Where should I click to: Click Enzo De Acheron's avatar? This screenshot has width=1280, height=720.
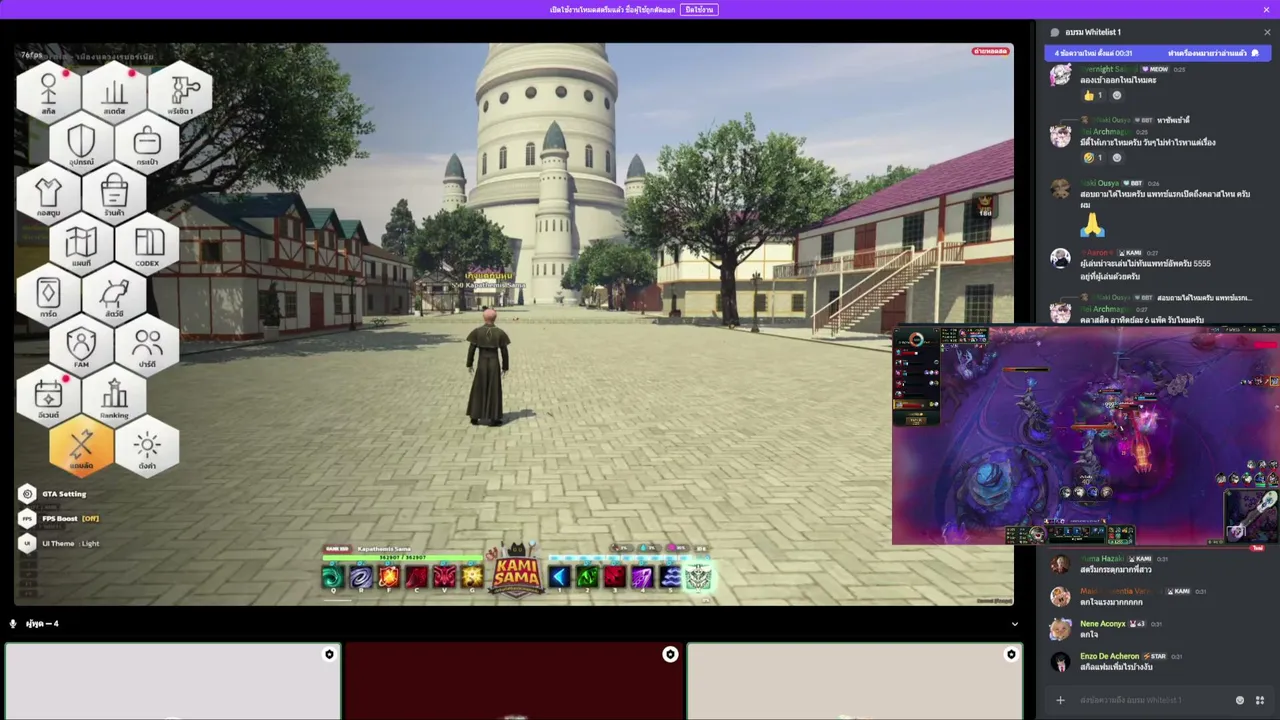(1060, 662)
